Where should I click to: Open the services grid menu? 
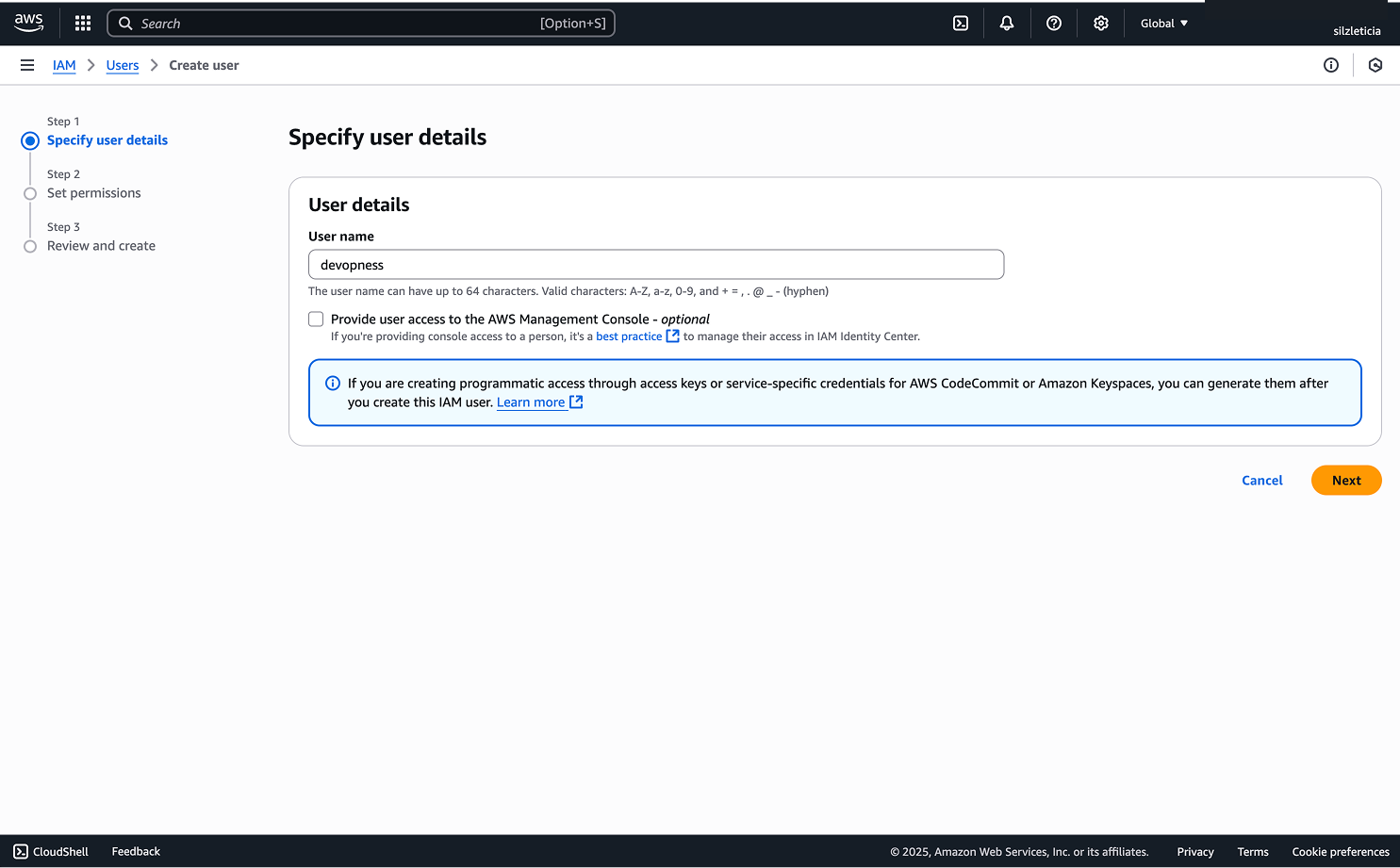click(83, 24)
